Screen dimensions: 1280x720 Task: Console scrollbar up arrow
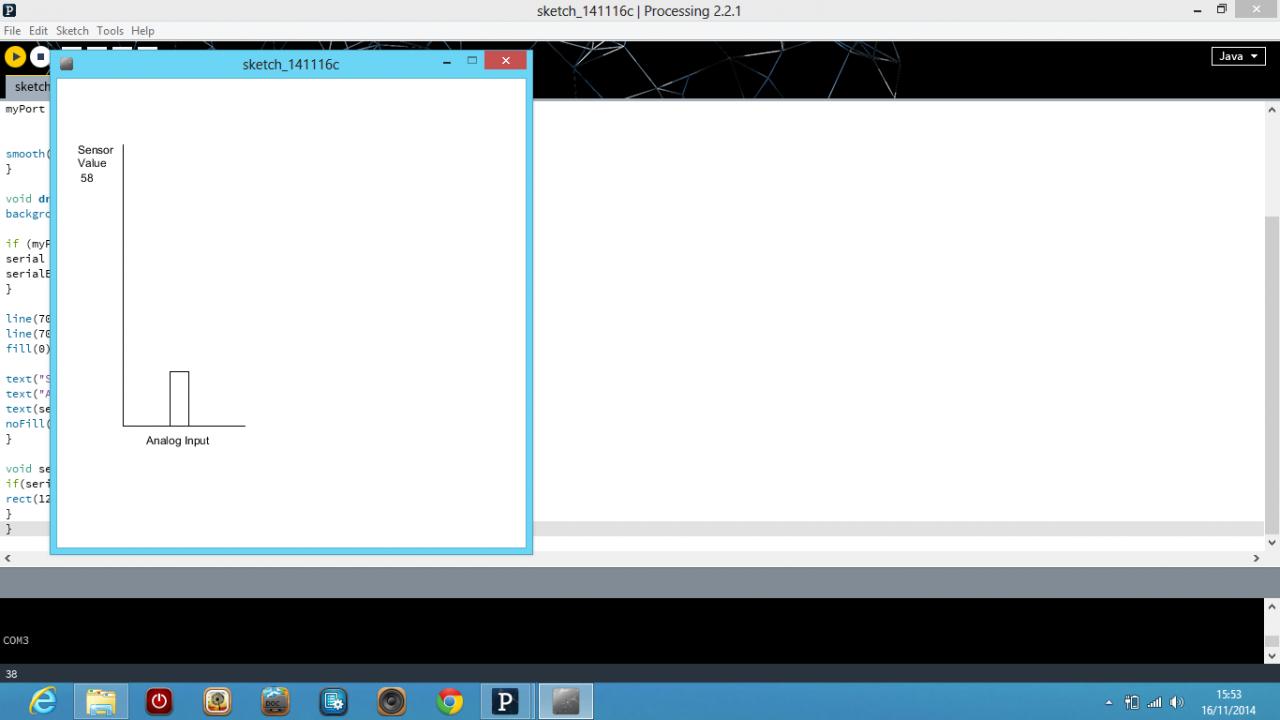click(x=1272, y=606)
